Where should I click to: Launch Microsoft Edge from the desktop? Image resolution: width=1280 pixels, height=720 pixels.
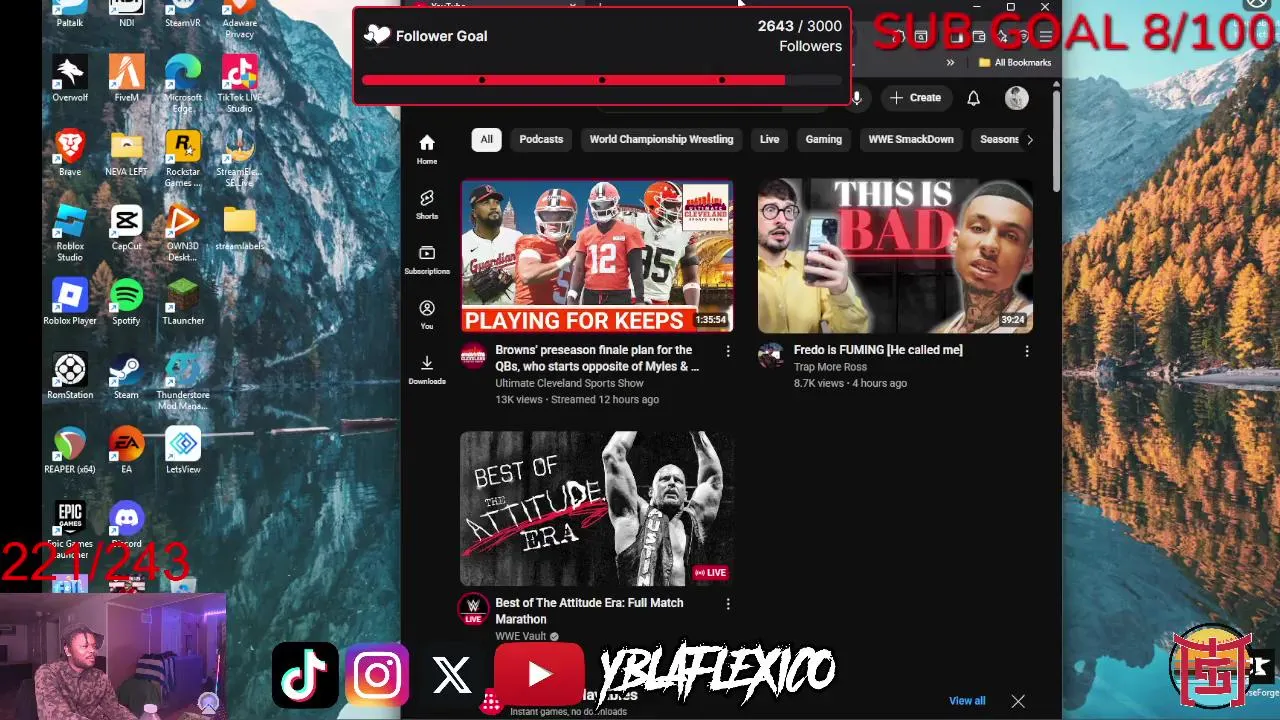[x=183, y=83]
